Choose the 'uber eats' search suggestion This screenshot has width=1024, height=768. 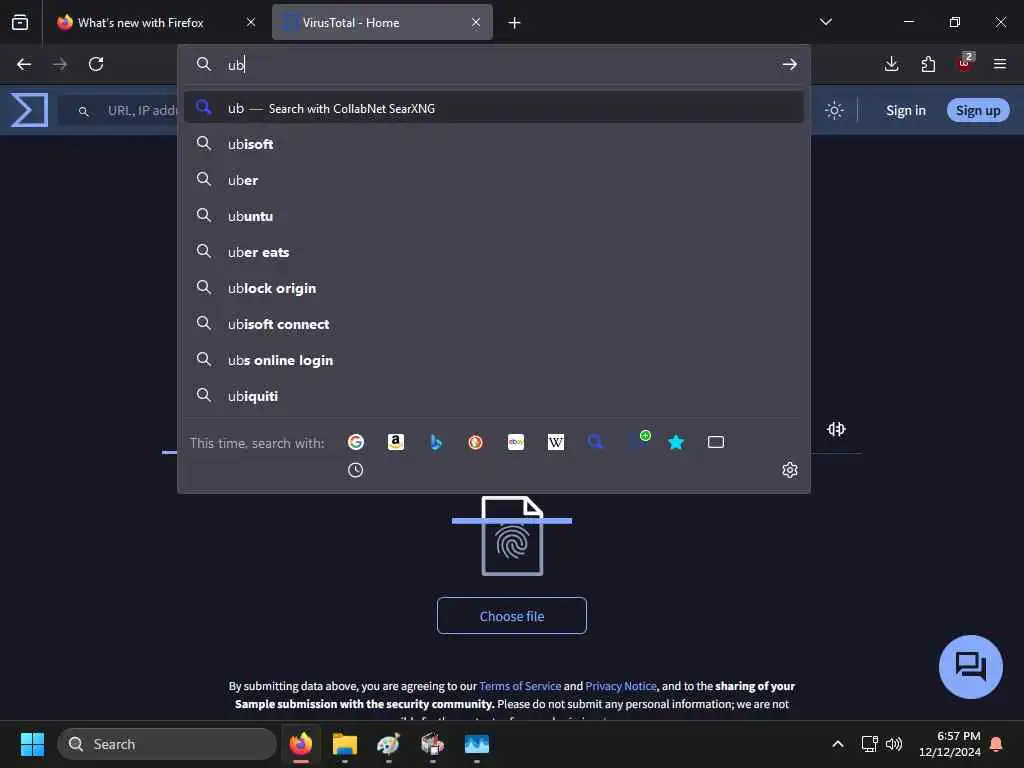coord(494,251)
